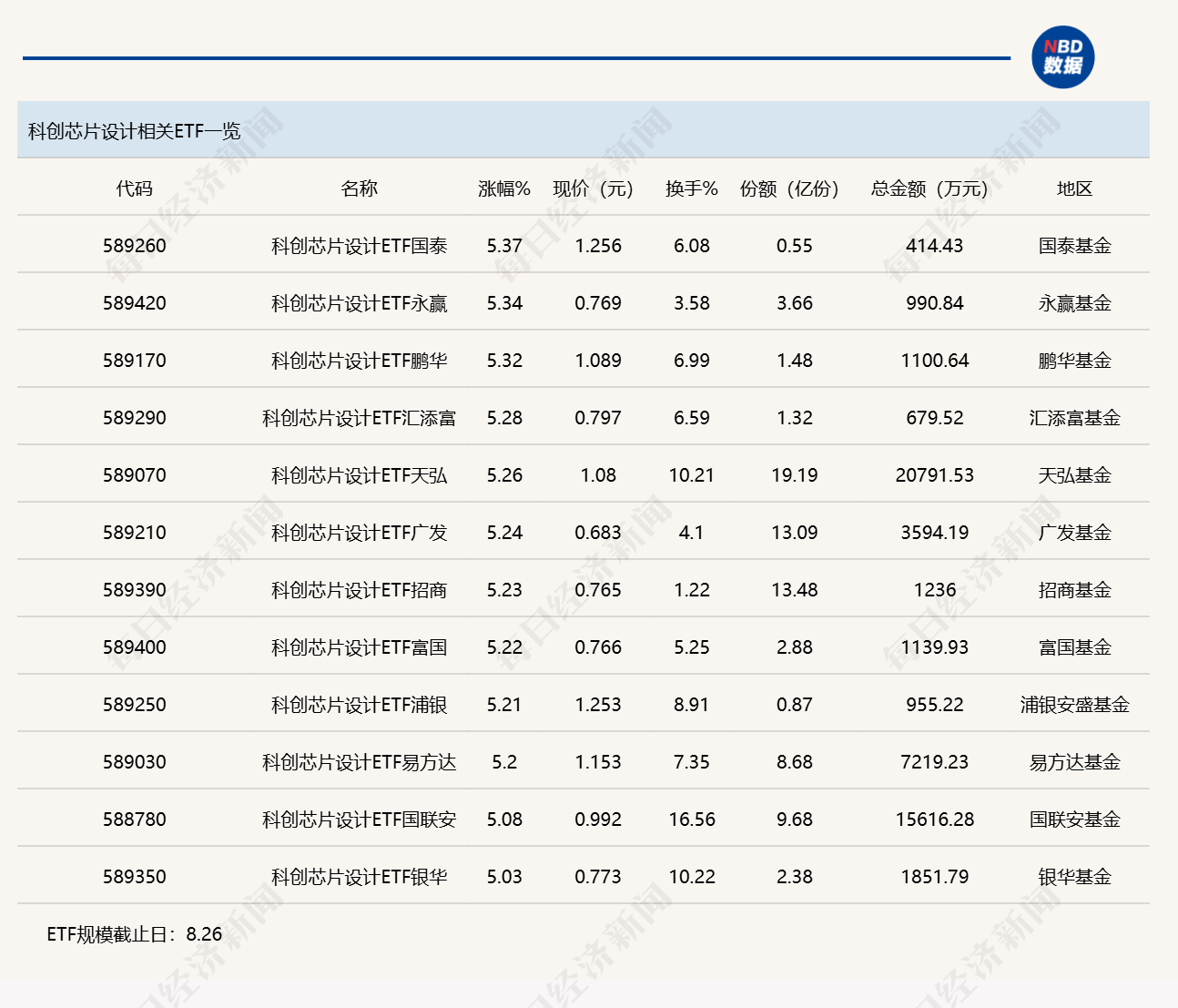Click the 换手% column header
Viewport: 1178px width, 1008px height.
click(692, 188)
